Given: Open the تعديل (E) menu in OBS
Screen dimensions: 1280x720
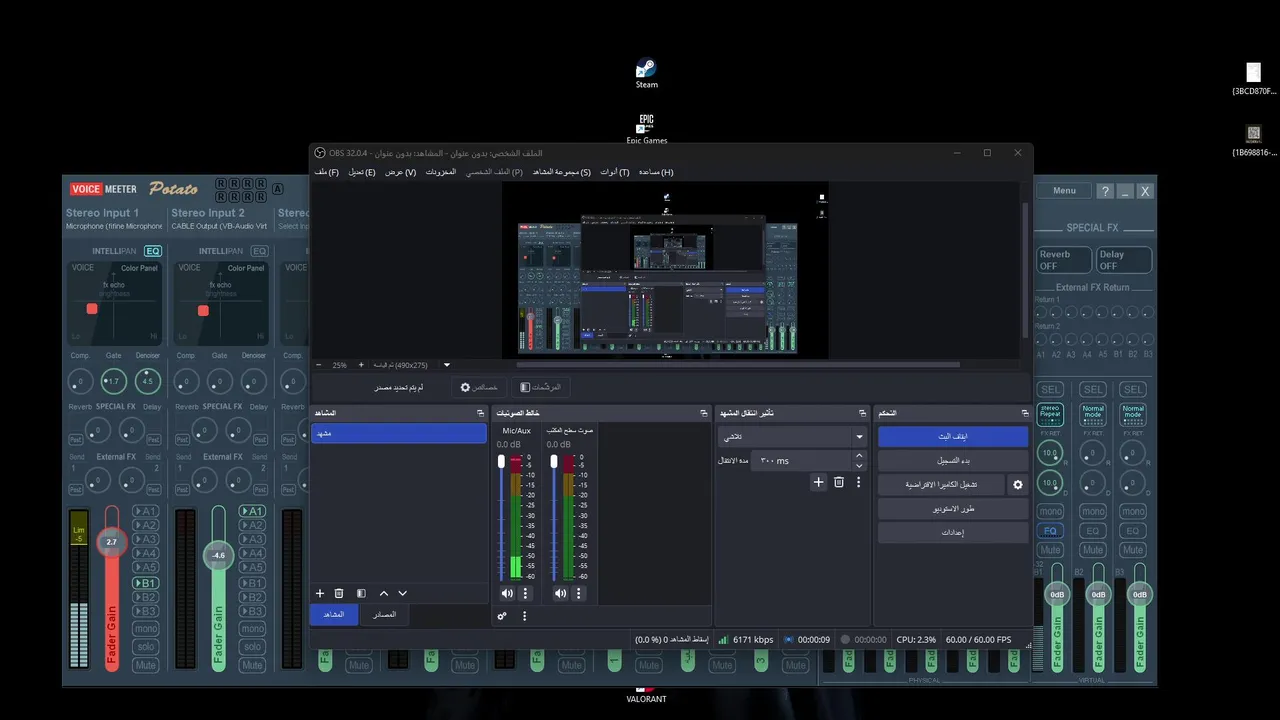Looking at the screenshot, I should click(362, 172).
